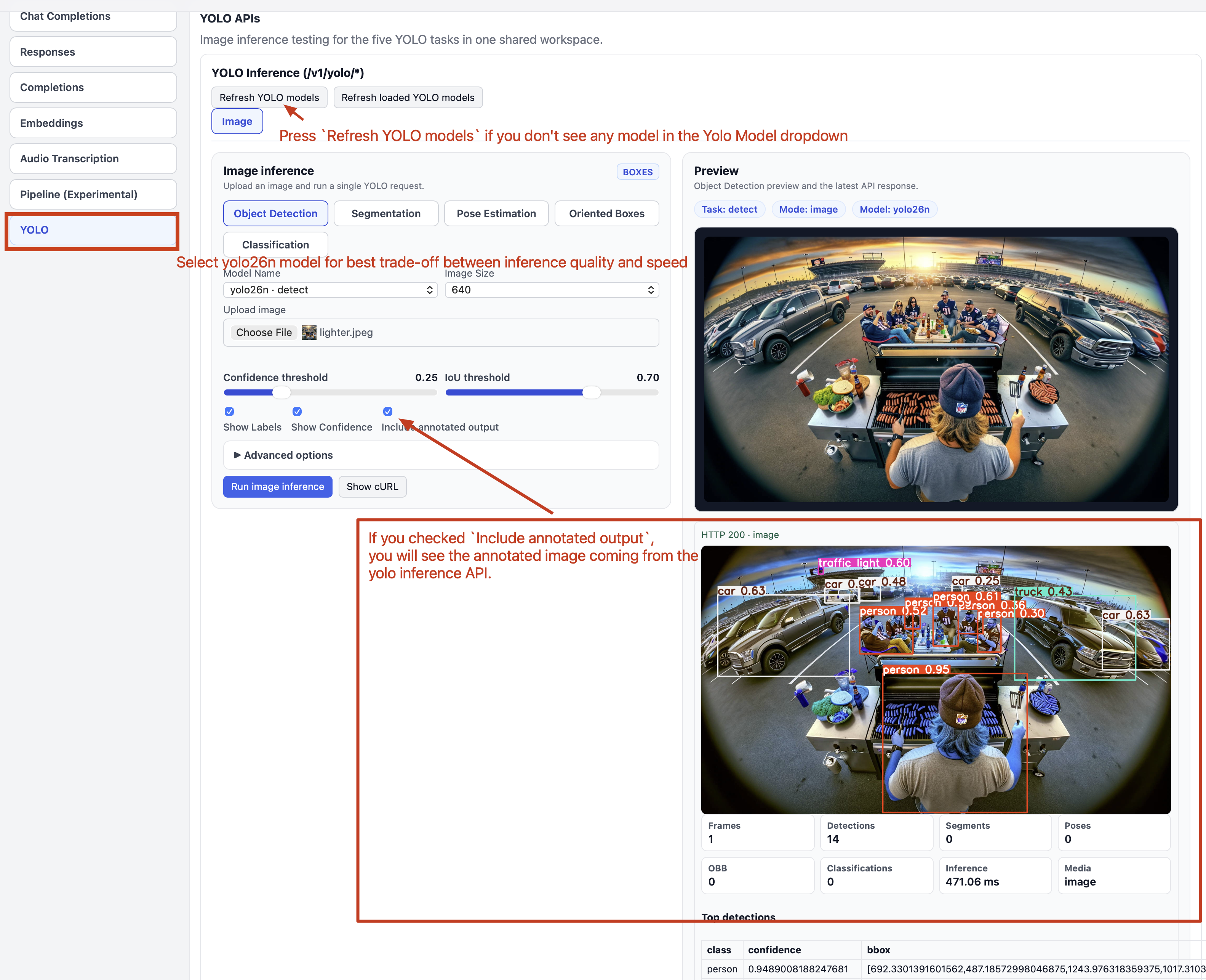Click the IoU threshold 0.70 value
The width and height of the screenshot is (1206, 980).
[648, 378]
